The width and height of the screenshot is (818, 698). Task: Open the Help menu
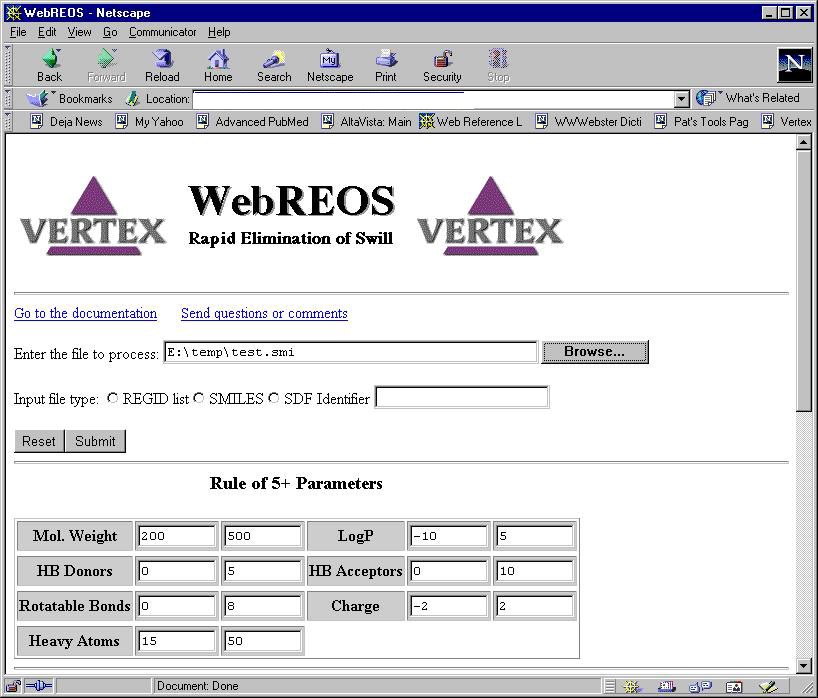click(x=219, y=32)
